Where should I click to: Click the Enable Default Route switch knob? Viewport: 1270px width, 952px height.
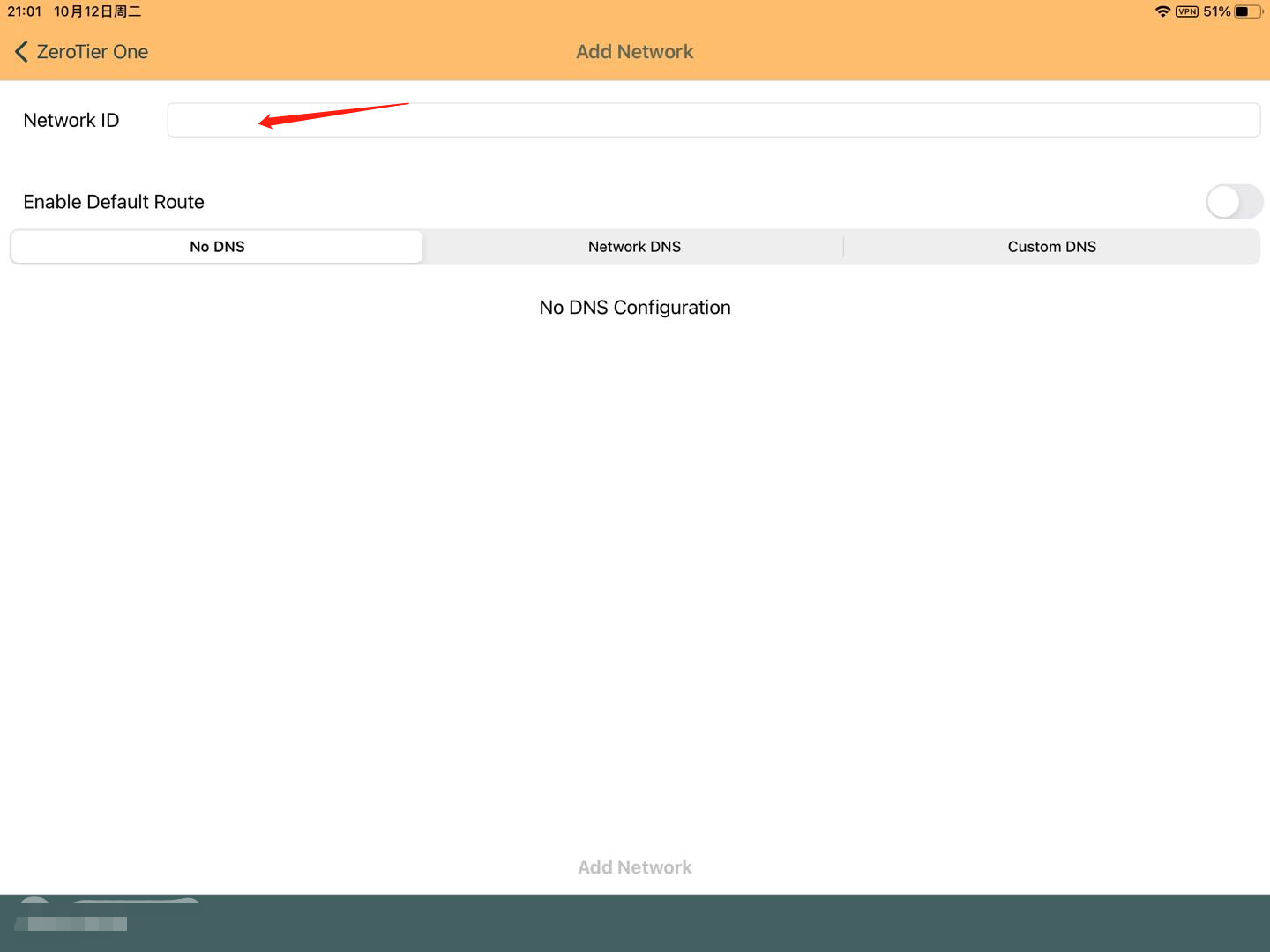(x=1224, y=202)
